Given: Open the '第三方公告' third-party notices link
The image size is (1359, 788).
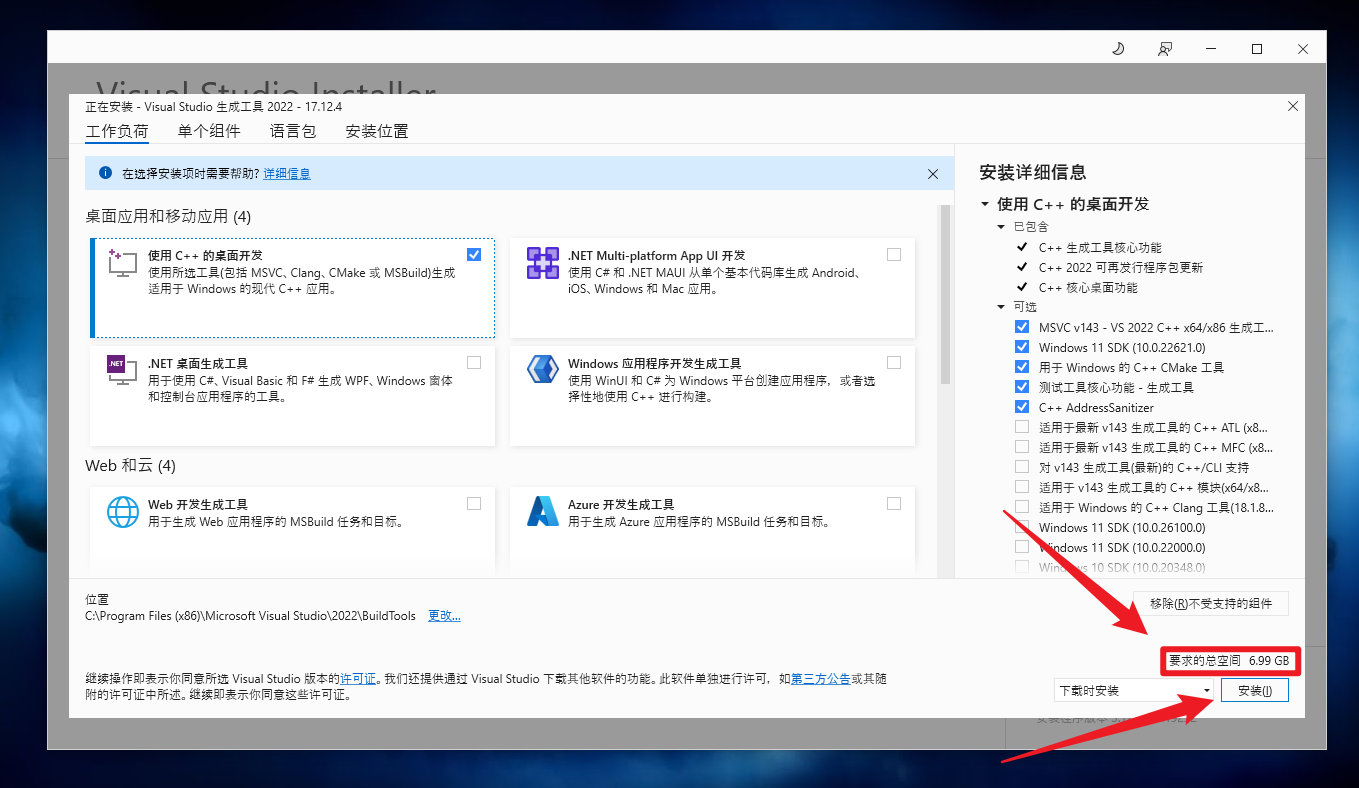Looking at the screenshot, I should (821, 678).
